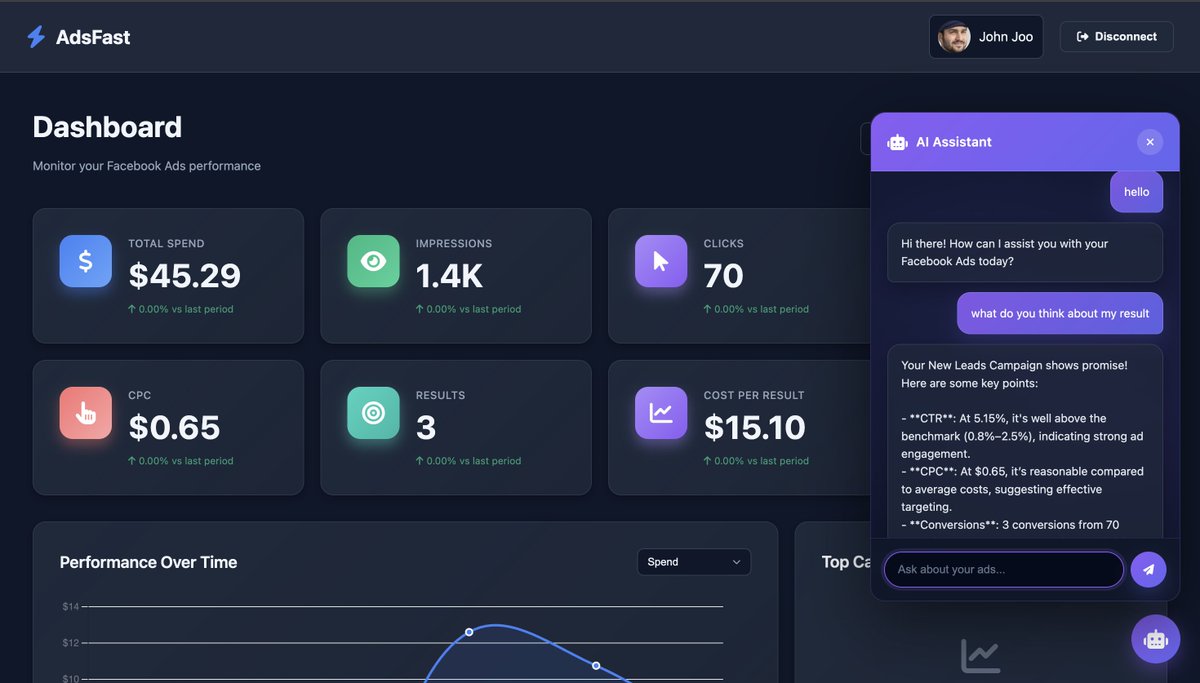The width and height of the screenshot is (1200, 683).
Task: Click the second data point on spend chart
Action: (x=596, y=666)
